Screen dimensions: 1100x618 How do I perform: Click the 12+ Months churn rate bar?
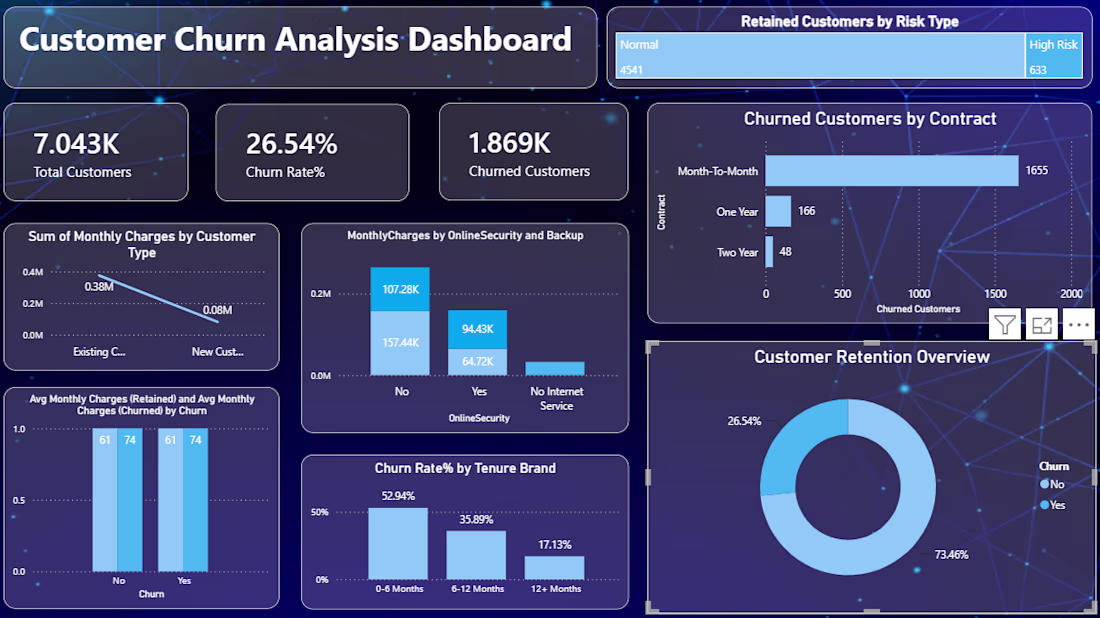[554, 568]
